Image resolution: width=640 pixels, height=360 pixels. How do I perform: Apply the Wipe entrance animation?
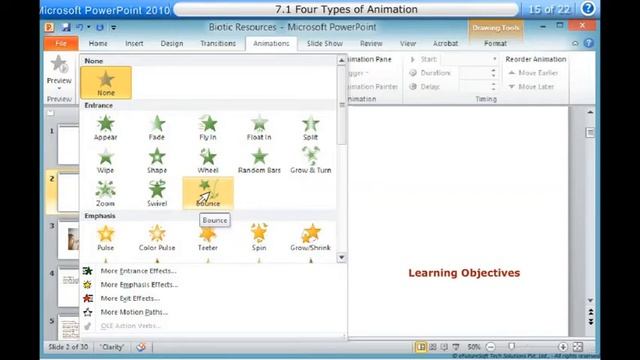tap(106, 161)
